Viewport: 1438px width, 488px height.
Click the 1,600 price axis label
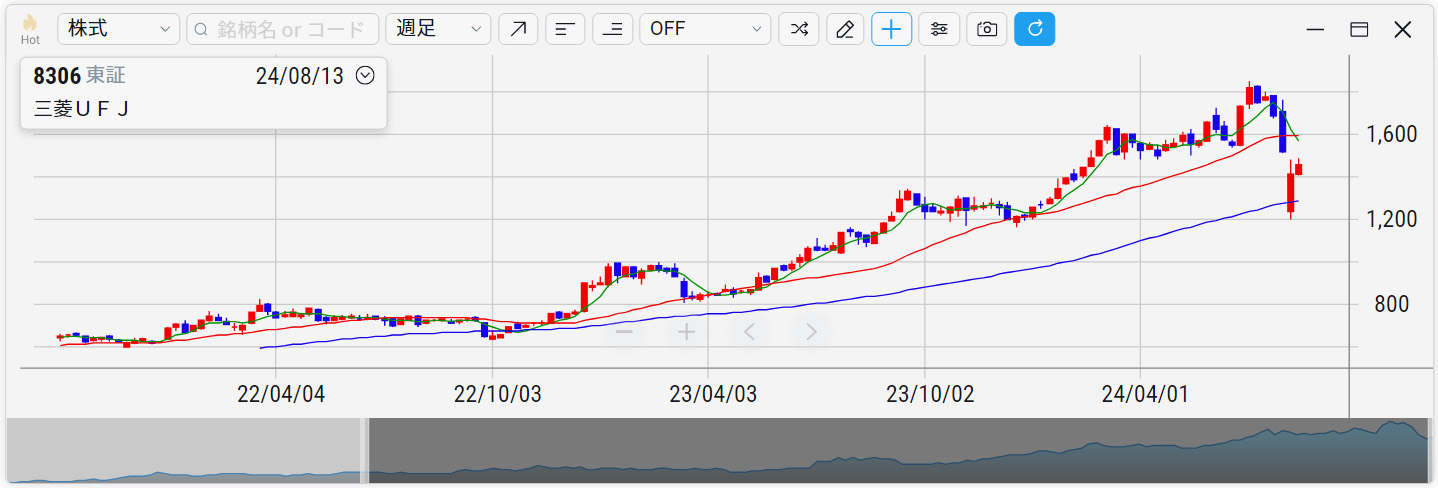click(x=1392, y=134)
